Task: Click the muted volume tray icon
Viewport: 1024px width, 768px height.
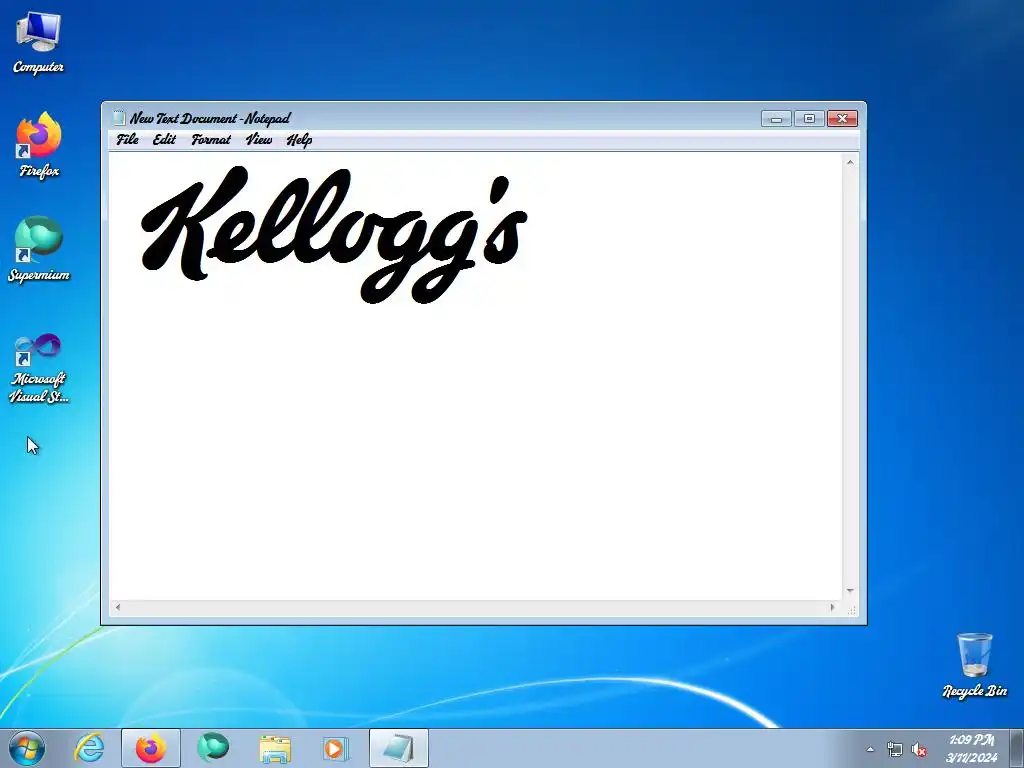Action: [x=919, y=750]
